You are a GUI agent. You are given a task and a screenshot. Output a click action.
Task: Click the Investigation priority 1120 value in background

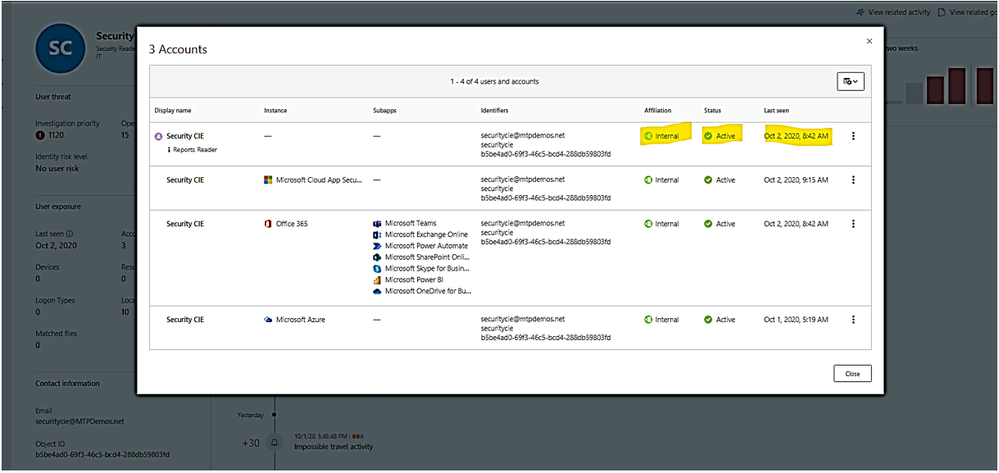54,135
